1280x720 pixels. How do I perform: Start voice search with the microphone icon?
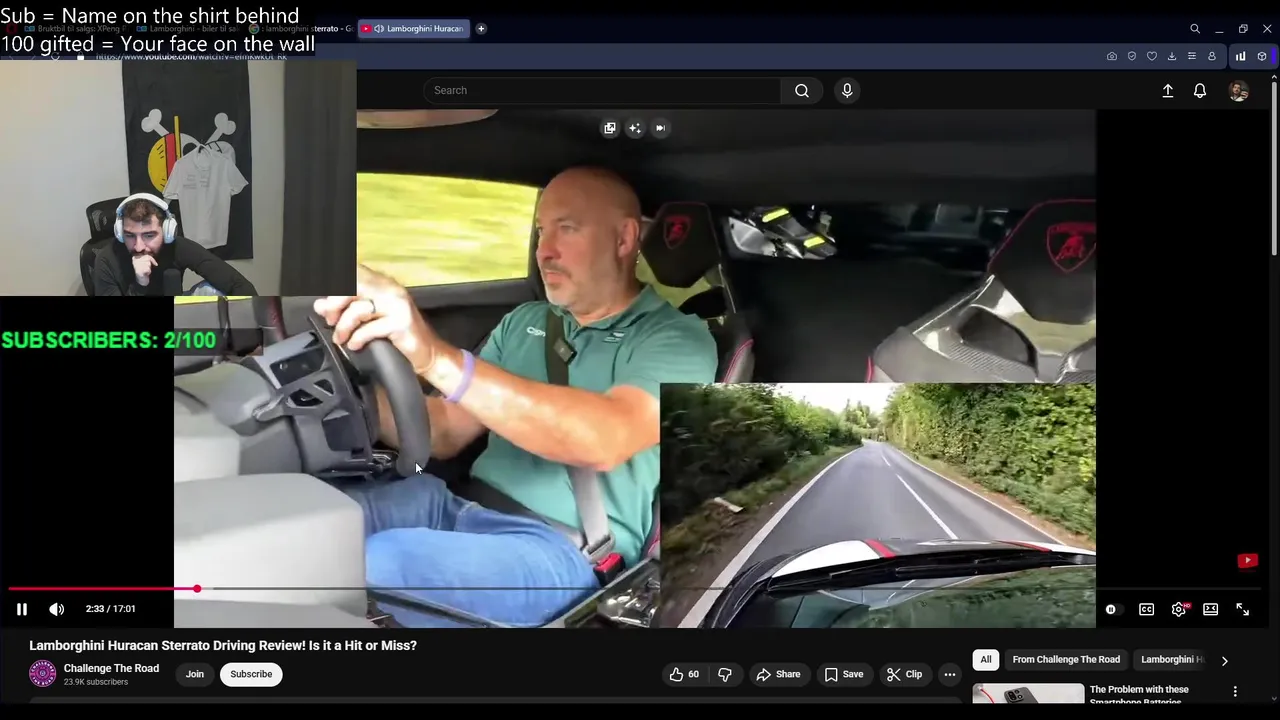847,90
